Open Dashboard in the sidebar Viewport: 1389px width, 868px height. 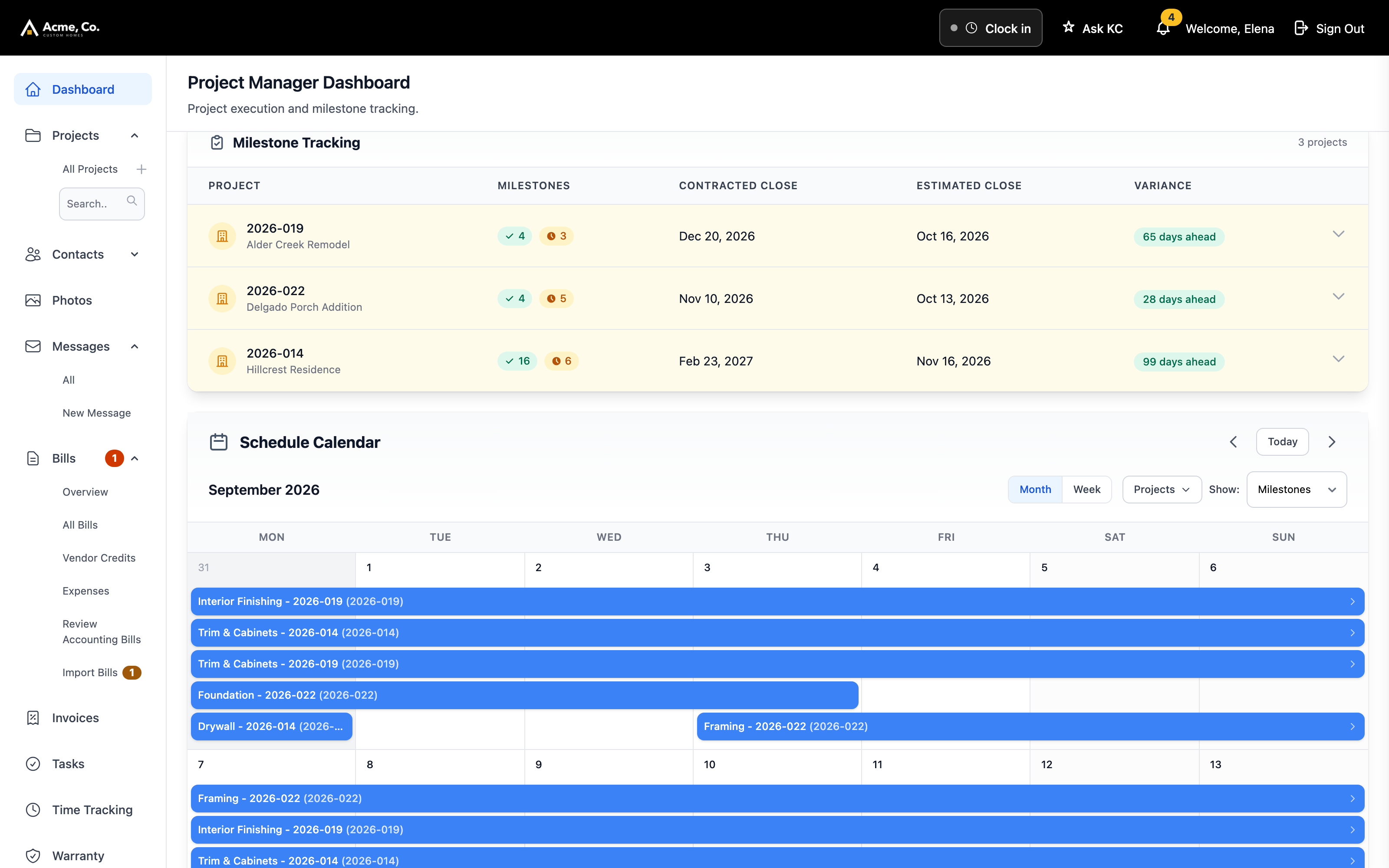click(x=82, y=89)
